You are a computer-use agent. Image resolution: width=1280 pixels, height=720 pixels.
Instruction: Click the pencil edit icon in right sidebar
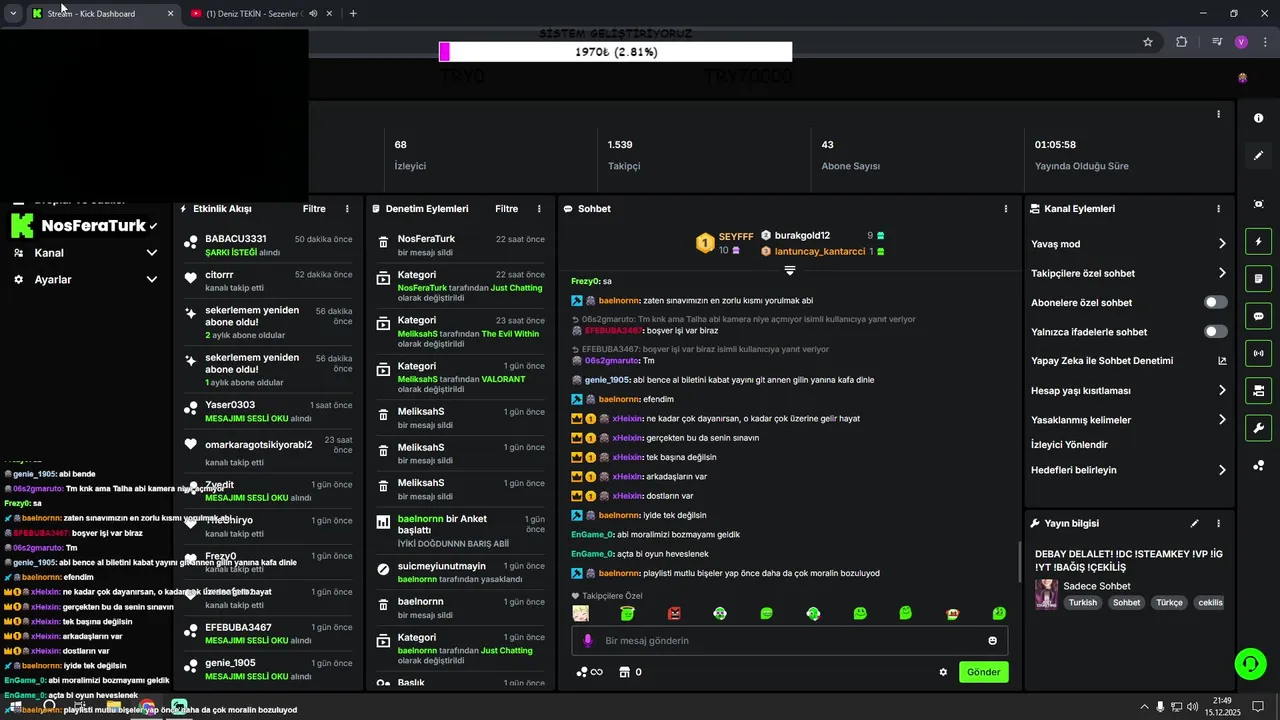pos(1258,156)
